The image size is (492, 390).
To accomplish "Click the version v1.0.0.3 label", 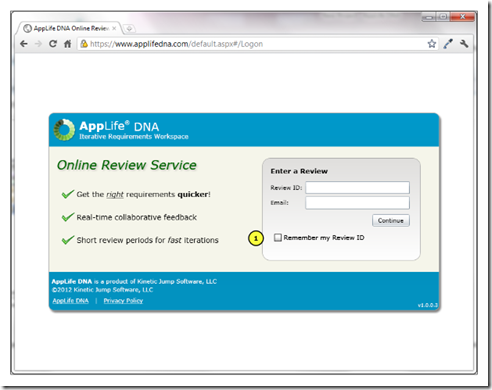I will tap(428, 305).
